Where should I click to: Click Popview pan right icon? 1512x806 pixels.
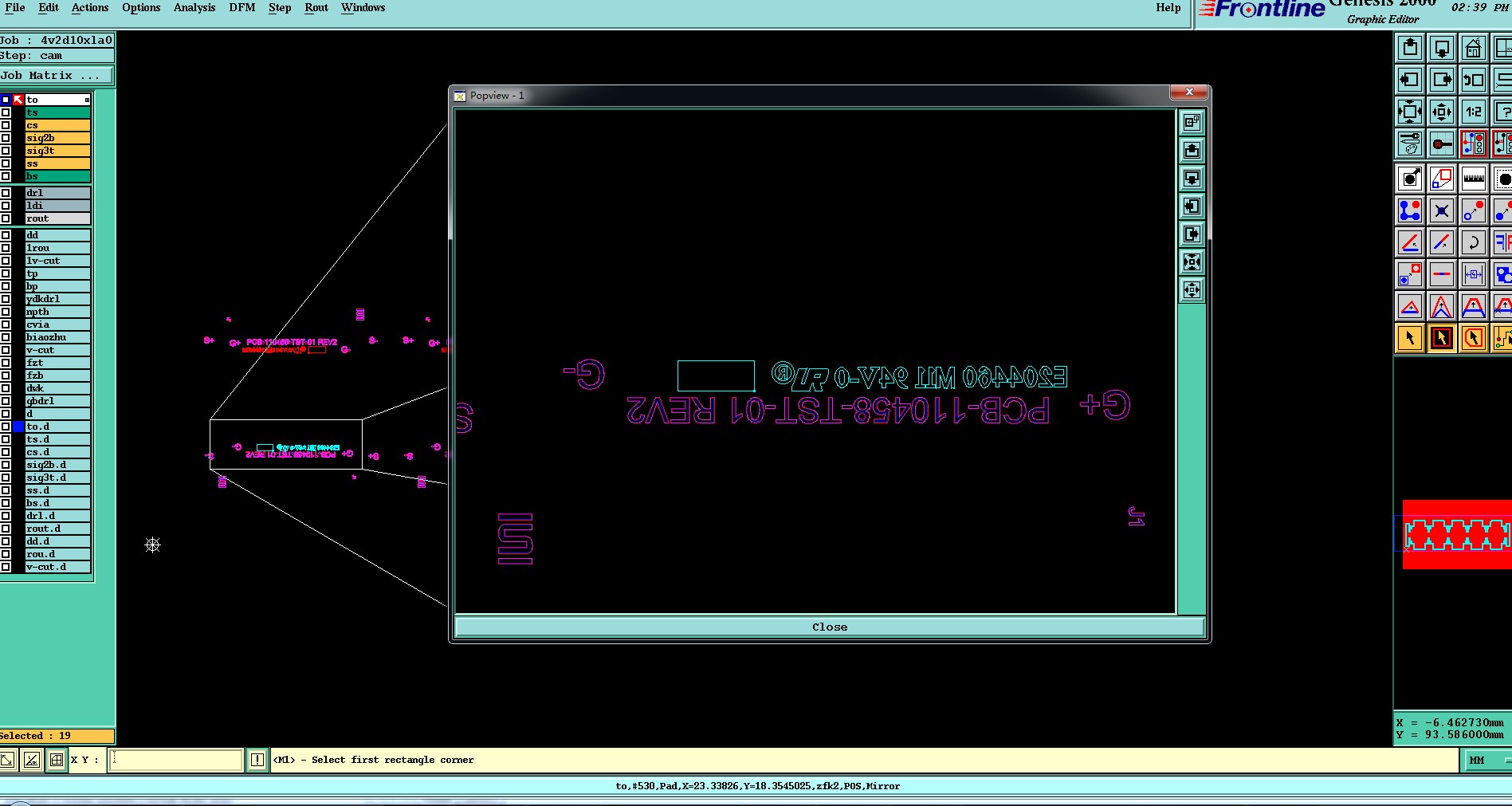coord(1192,234)
